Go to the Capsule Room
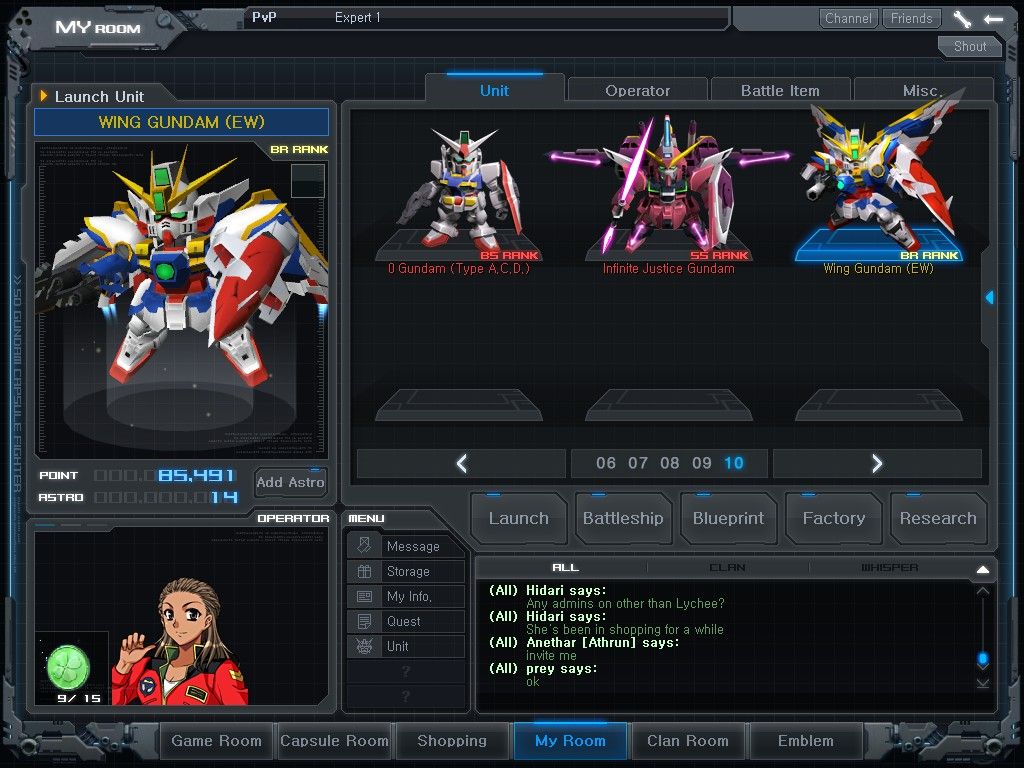Screen dimensions: 1024x768 click(334, 741)
